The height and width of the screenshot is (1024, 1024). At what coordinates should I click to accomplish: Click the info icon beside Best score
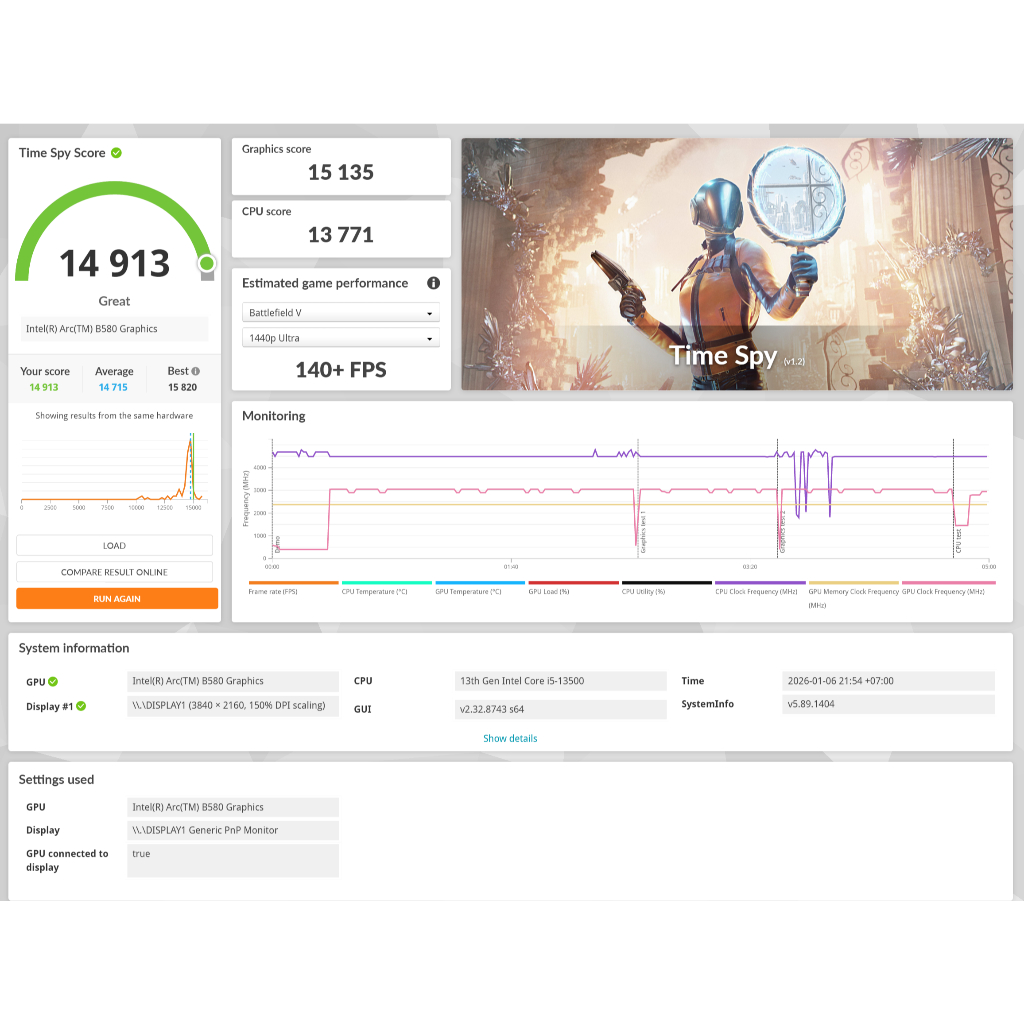(195, 371)
